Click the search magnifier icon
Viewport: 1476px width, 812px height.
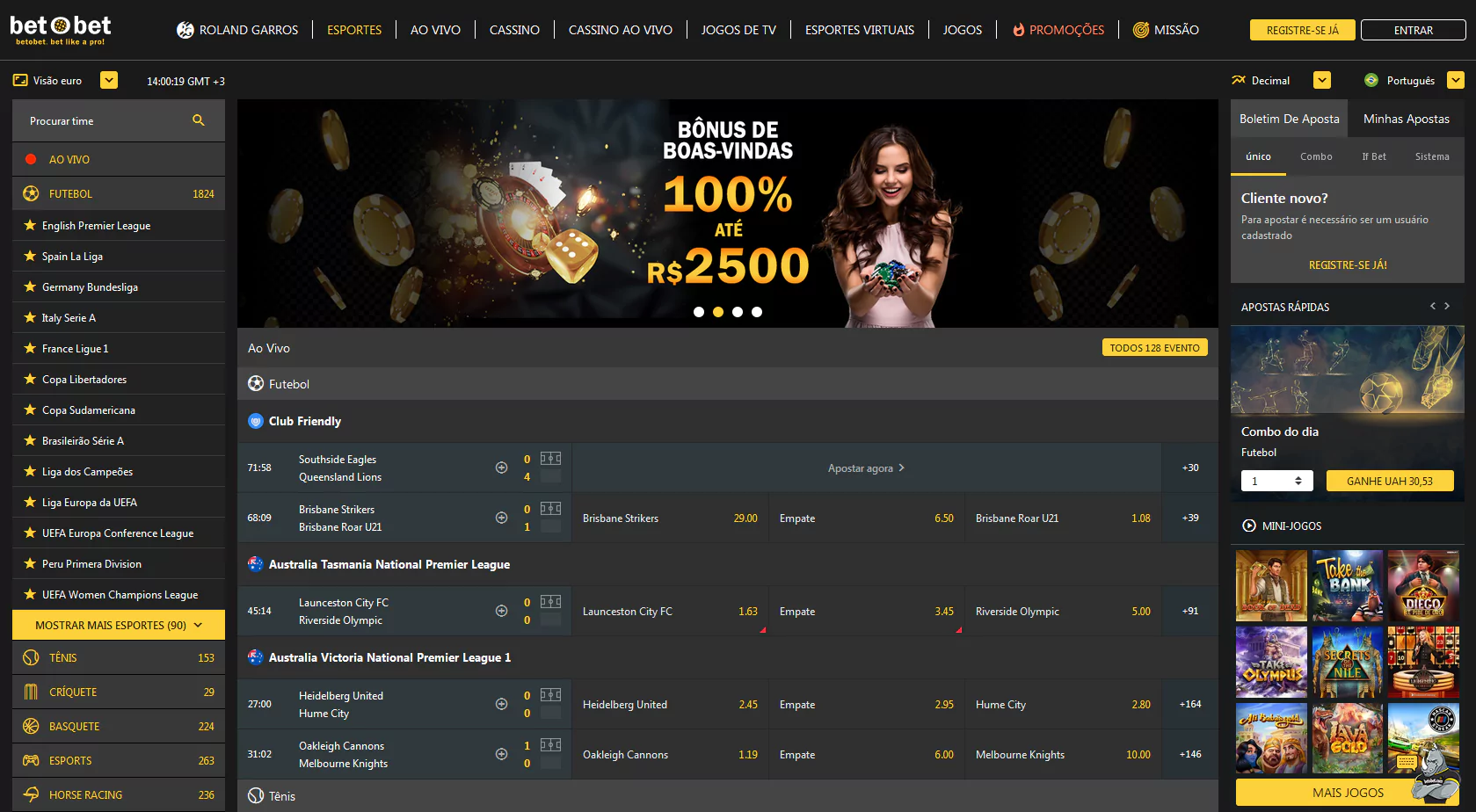point(199,120)
